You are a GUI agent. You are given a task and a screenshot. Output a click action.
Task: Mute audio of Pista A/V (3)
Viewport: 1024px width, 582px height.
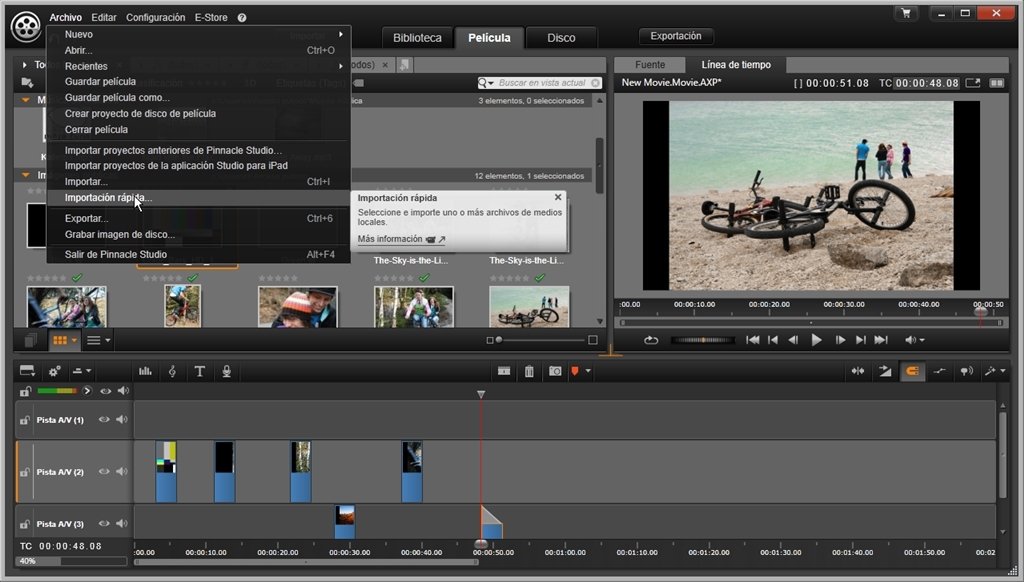[x=121, y=523]
